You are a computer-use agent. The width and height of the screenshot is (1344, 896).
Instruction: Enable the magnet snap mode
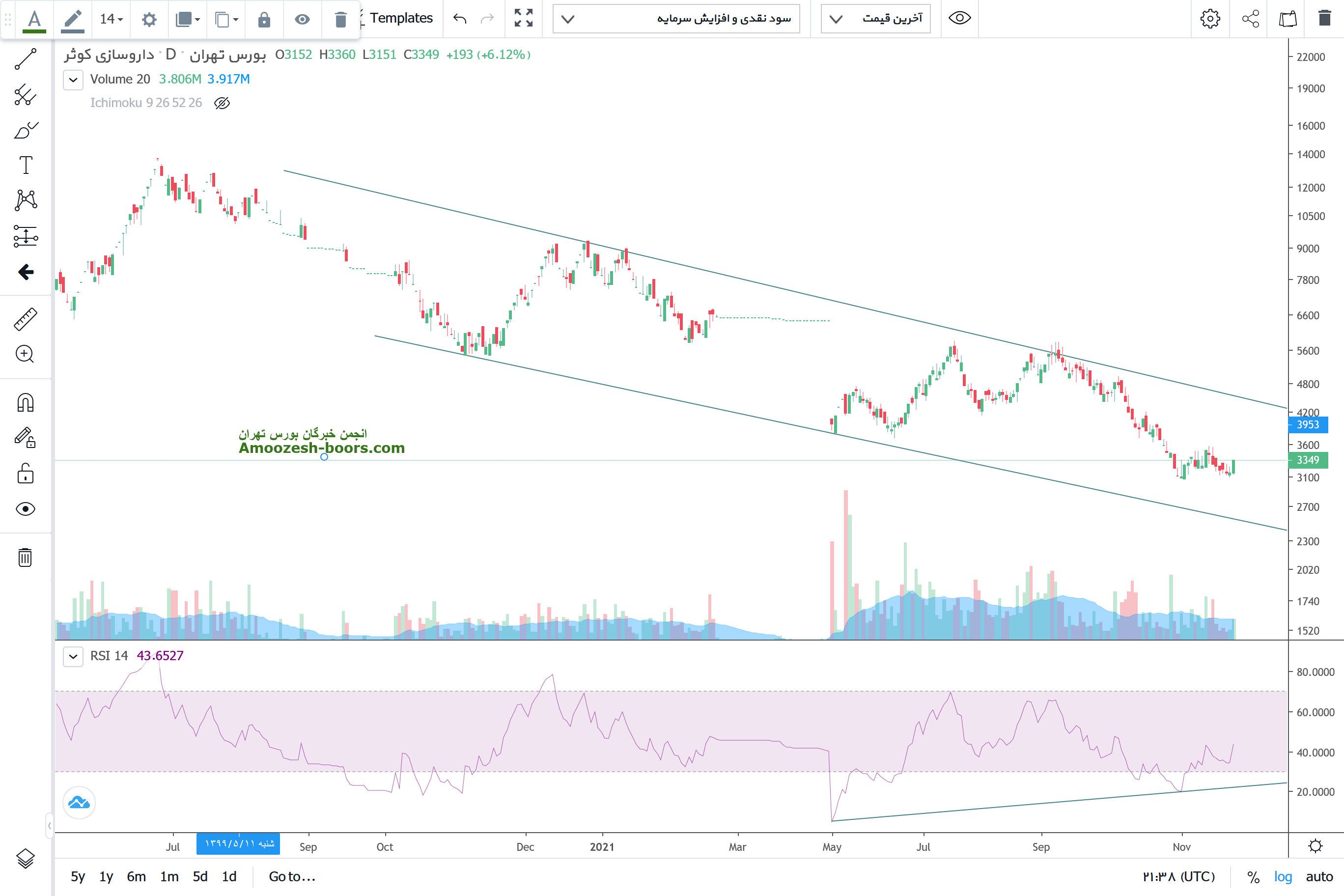coord(25,403)
